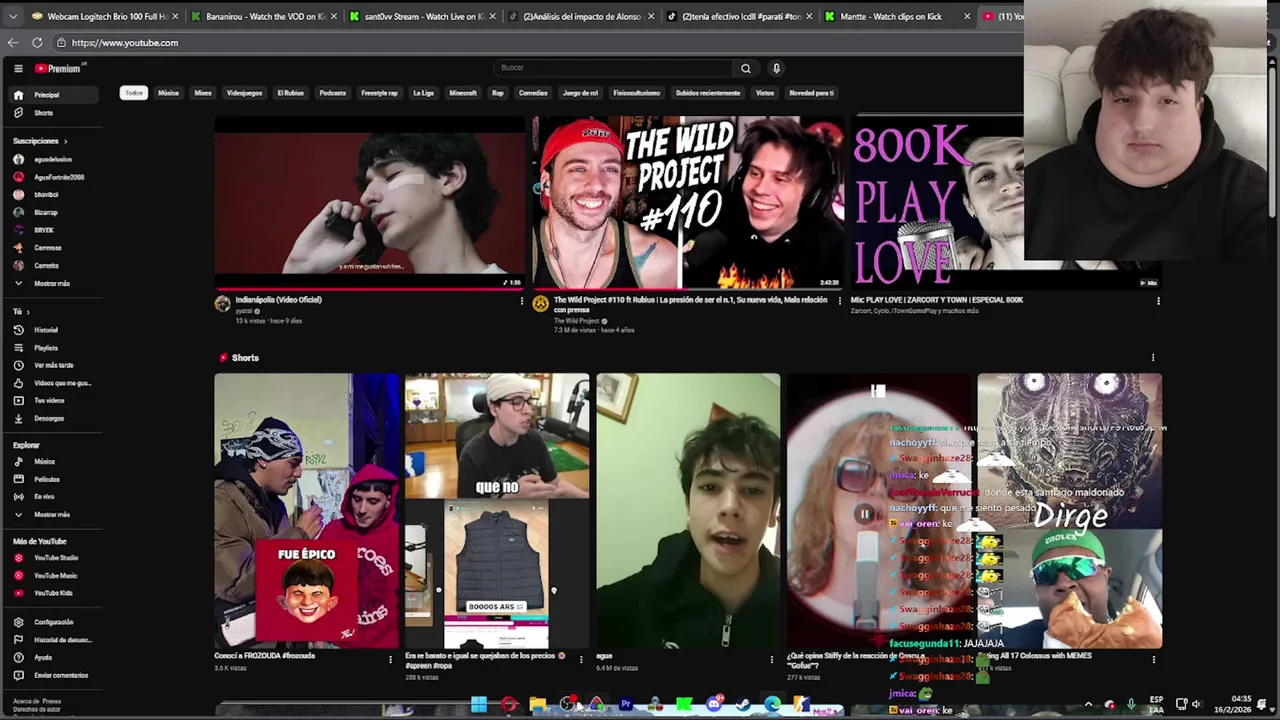
Task: Open Premiere Pro from the taskbar
Action: 626,705
